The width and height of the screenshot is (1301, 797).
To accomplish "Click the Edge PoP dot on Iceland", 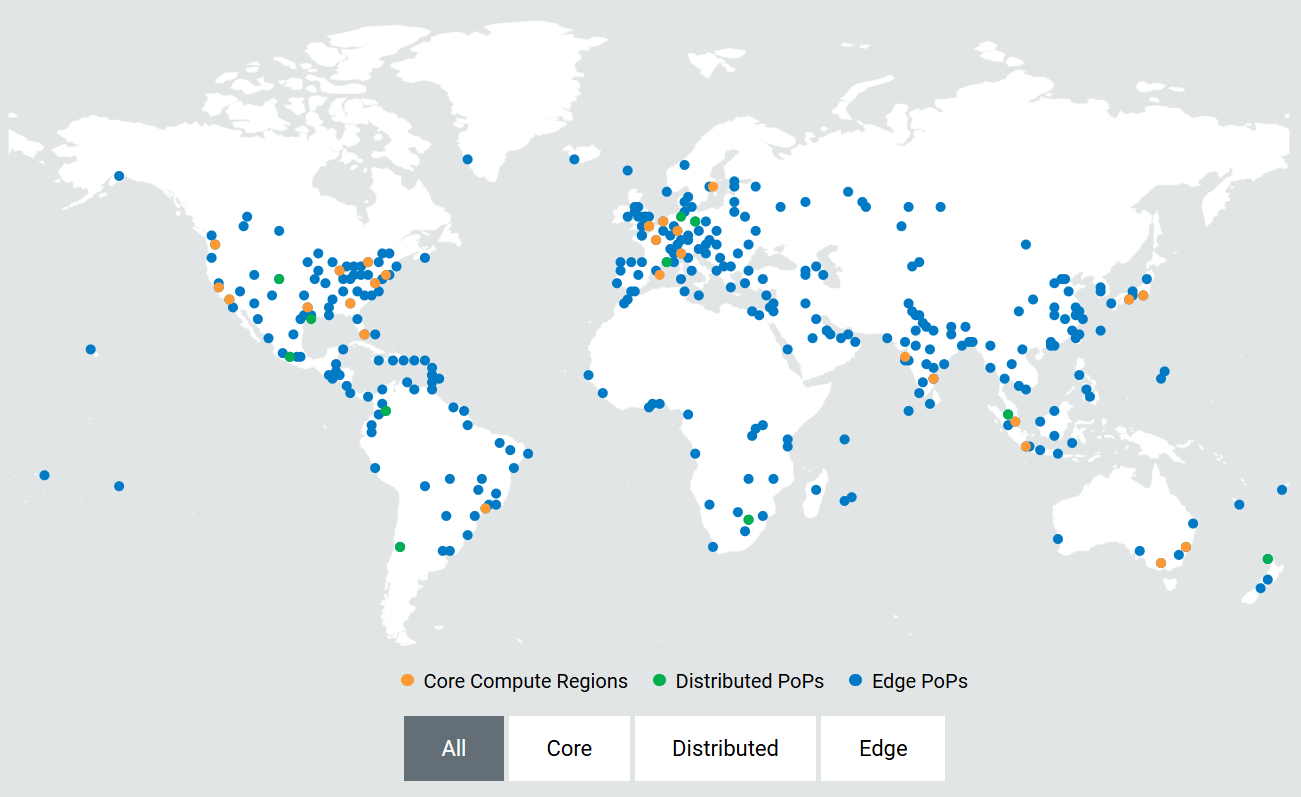I will [x=574, y=159].
